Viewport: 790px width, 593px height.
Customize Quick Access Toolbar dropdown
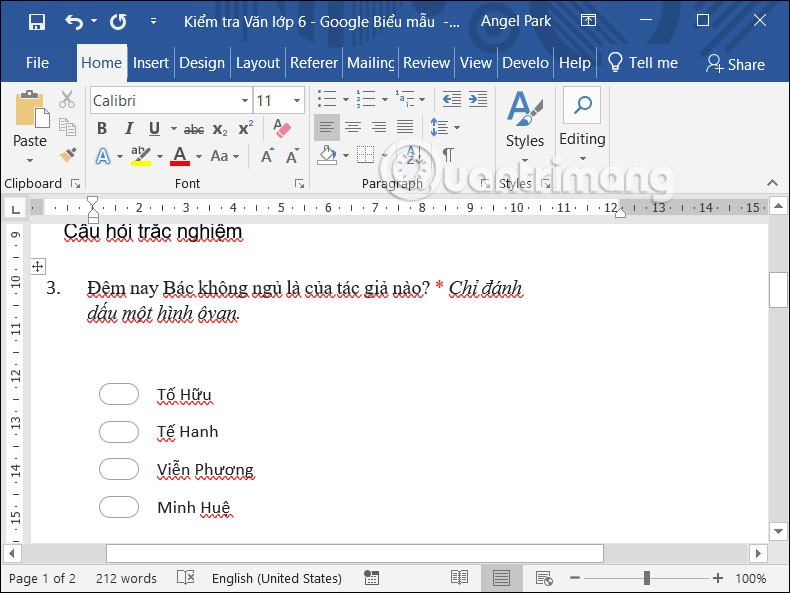pyautogui.click(x=153, y=21)
